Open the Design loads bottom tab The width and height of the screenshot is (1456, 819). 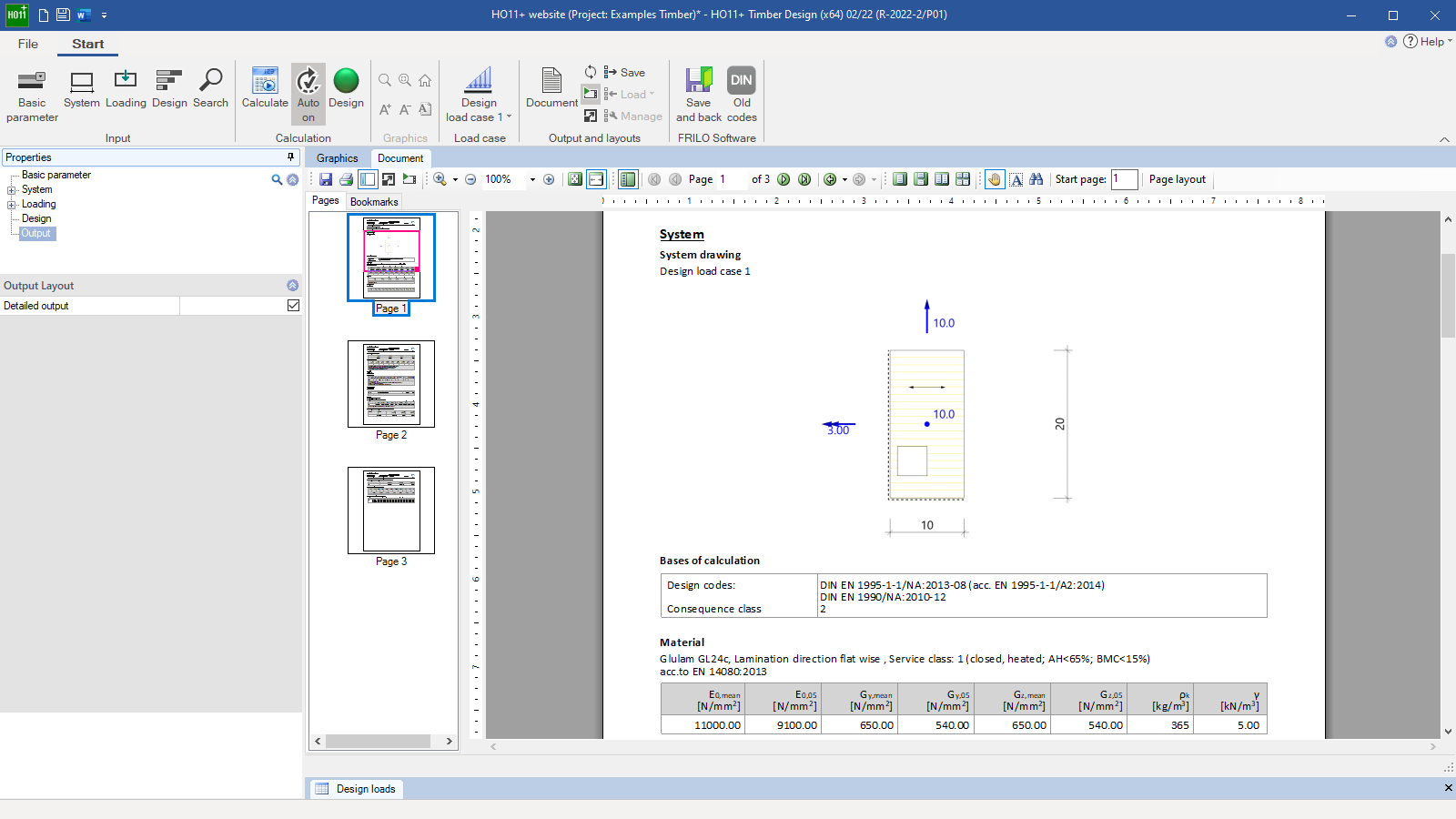coord(356,789)
